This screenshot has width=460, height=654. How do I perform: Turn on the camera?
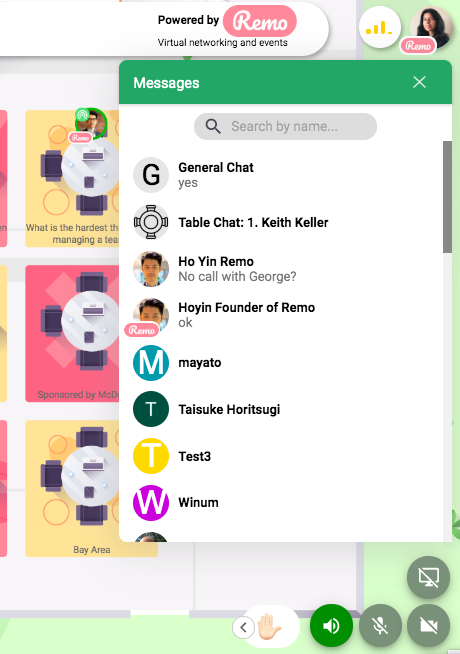428,626
